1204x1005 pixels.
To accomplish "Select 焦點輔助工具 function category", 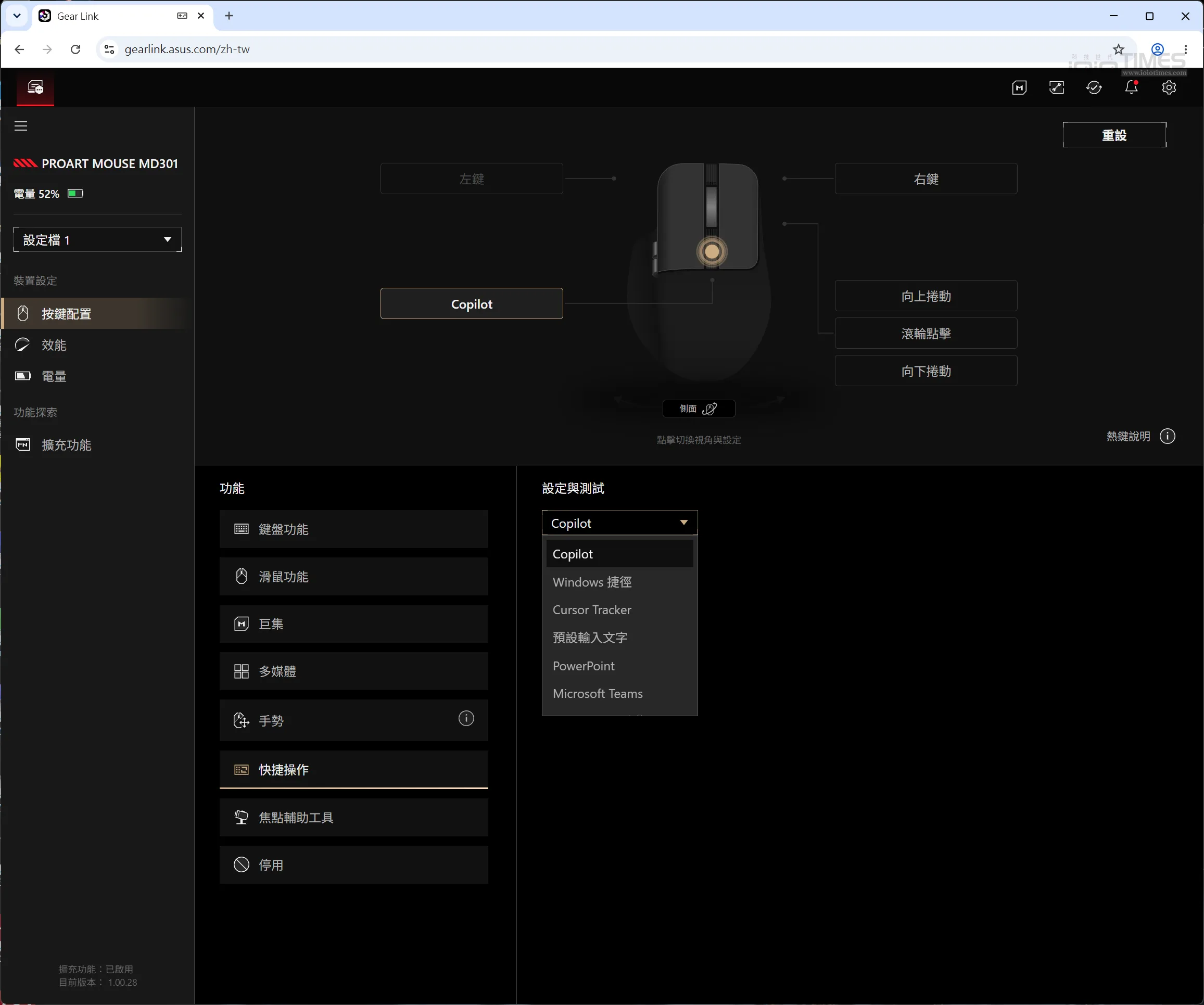I will [354, 818].
